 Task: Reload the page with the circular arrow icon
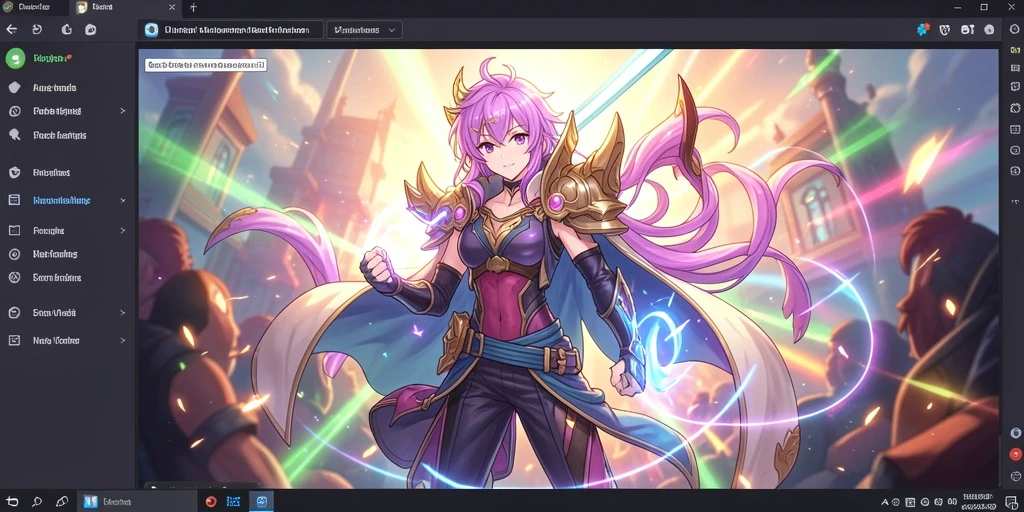(37, 29)
